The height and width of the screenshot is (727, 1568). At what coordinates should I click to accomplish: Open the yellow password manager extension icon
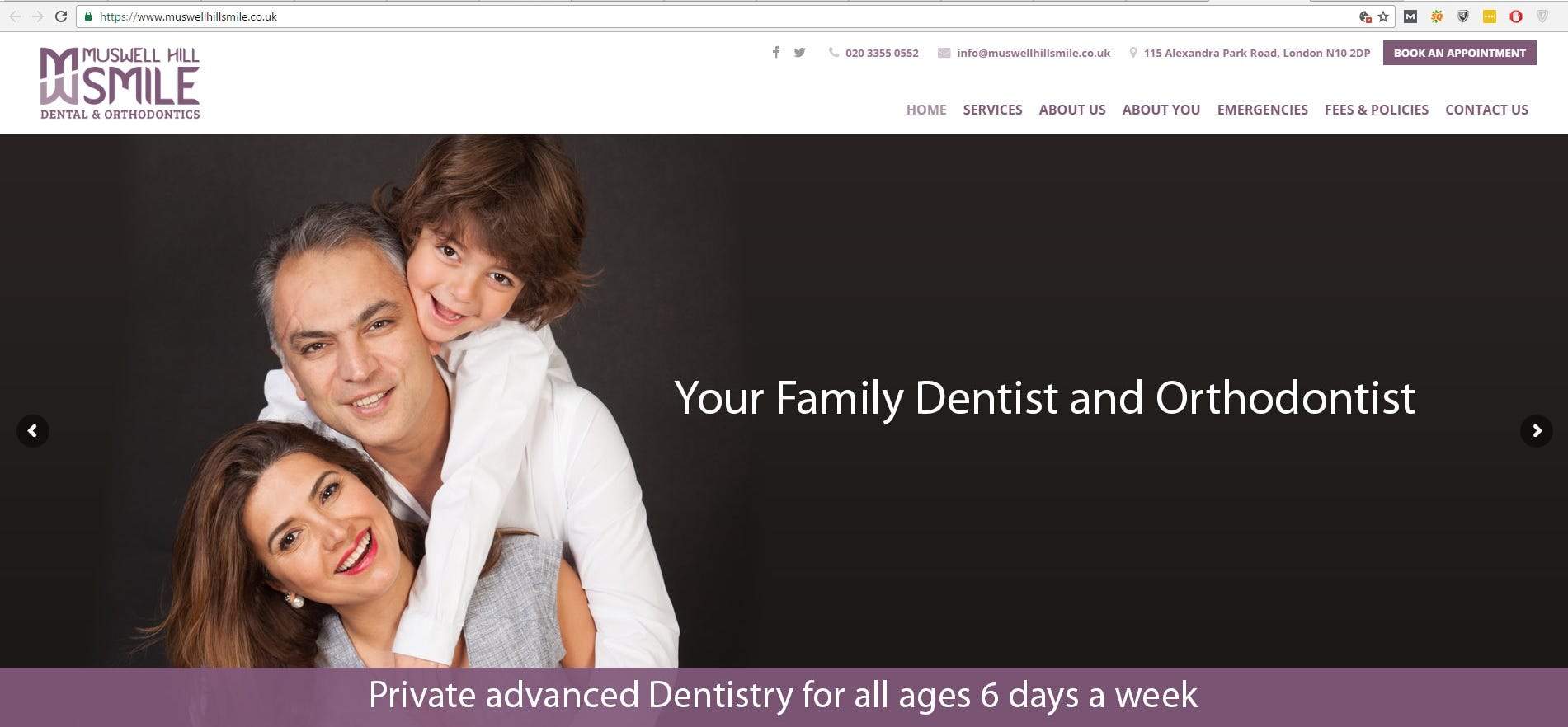[1490, 16]
